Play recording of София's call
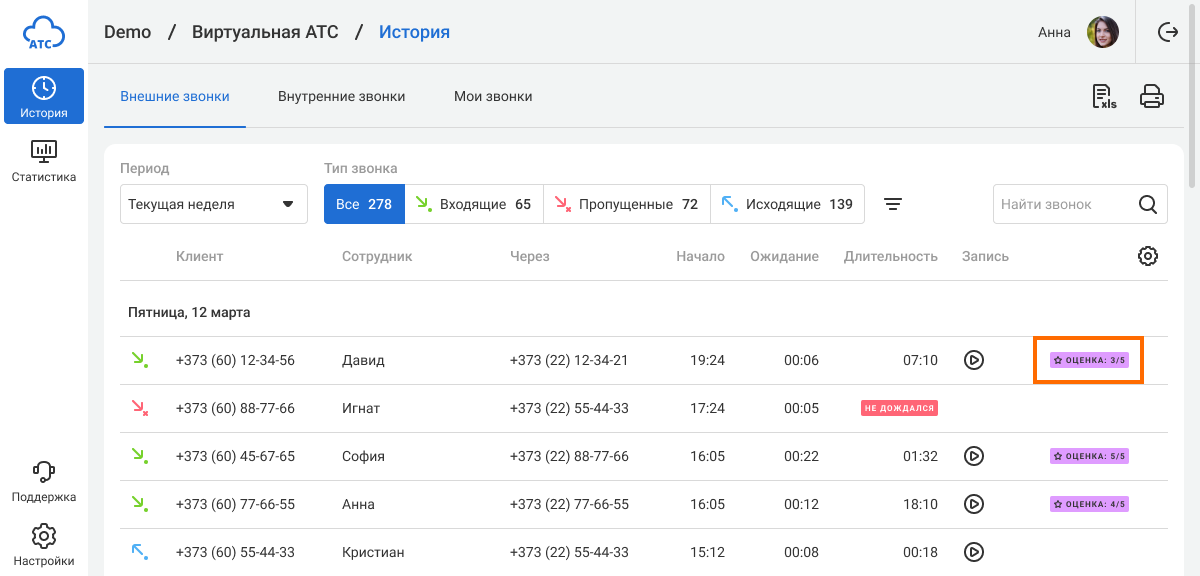1200x576 pixels. [974, 456]
